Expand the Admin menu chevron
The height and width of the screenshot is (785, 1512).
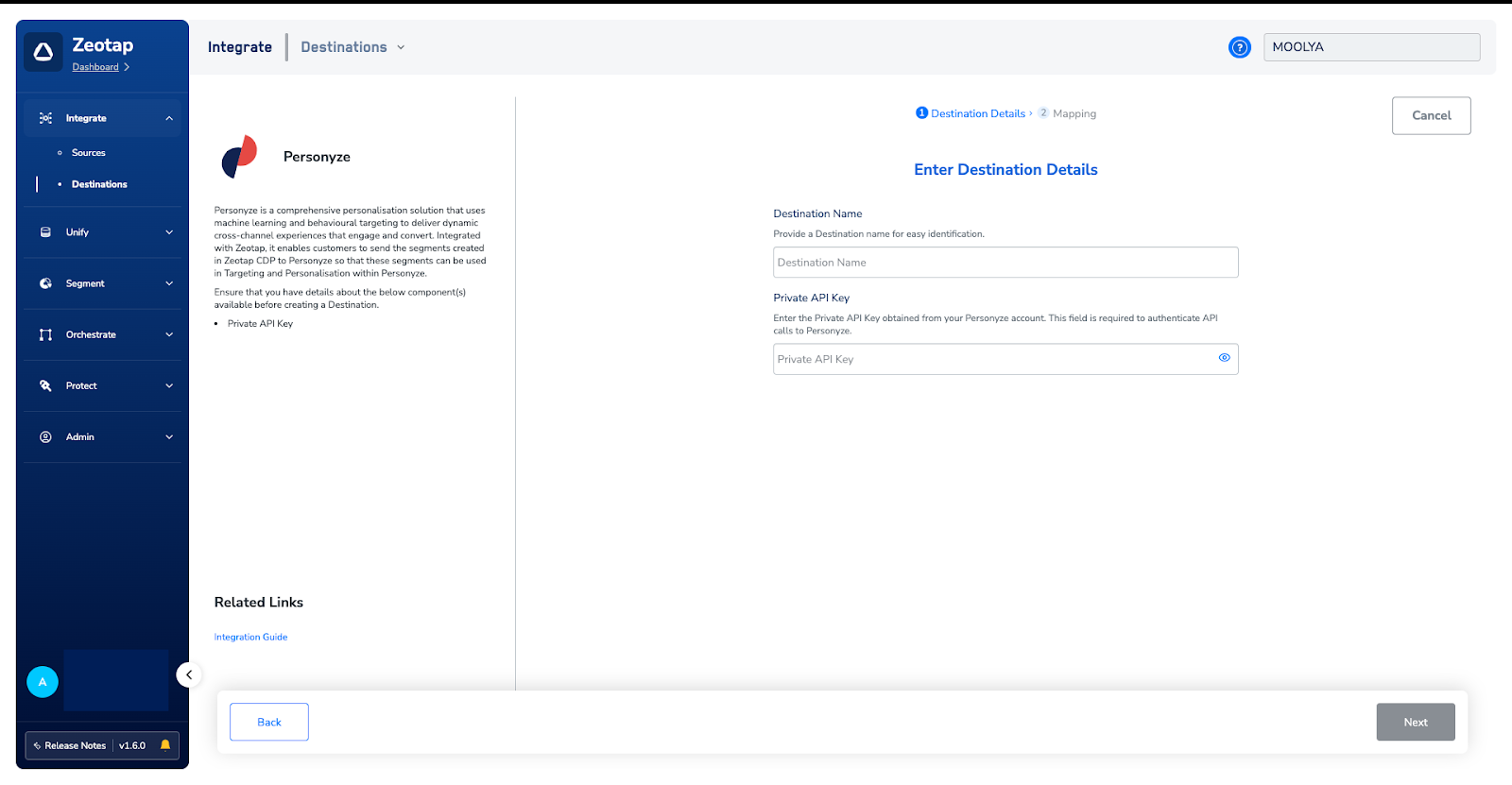point(169,436)
